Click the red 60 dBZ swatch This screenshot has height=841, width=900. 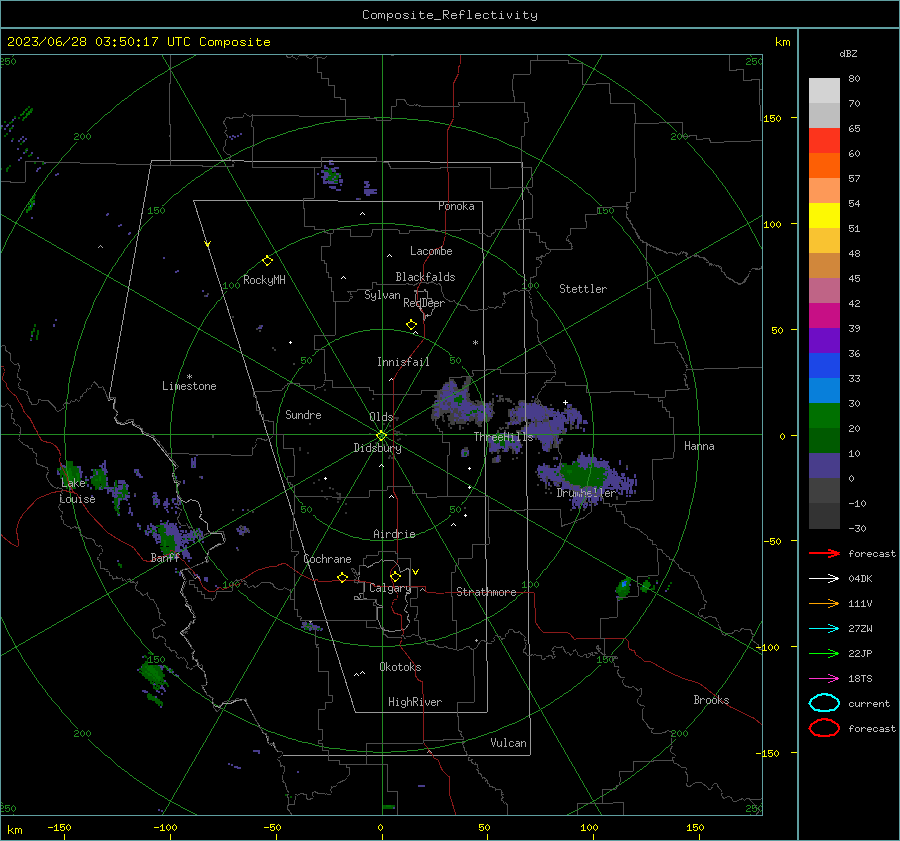pos(824,140)
